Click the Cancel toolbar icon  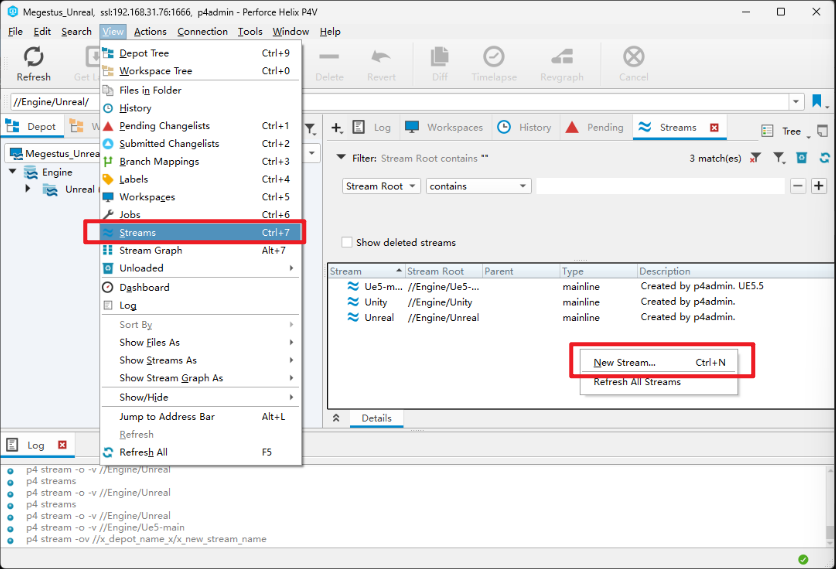633,57
